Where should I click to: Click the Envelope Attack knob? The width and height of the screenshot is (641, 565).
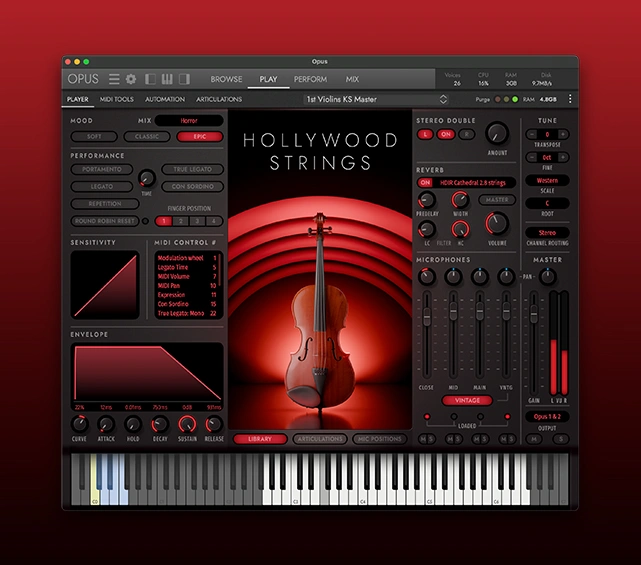click(x=106, y=424)
